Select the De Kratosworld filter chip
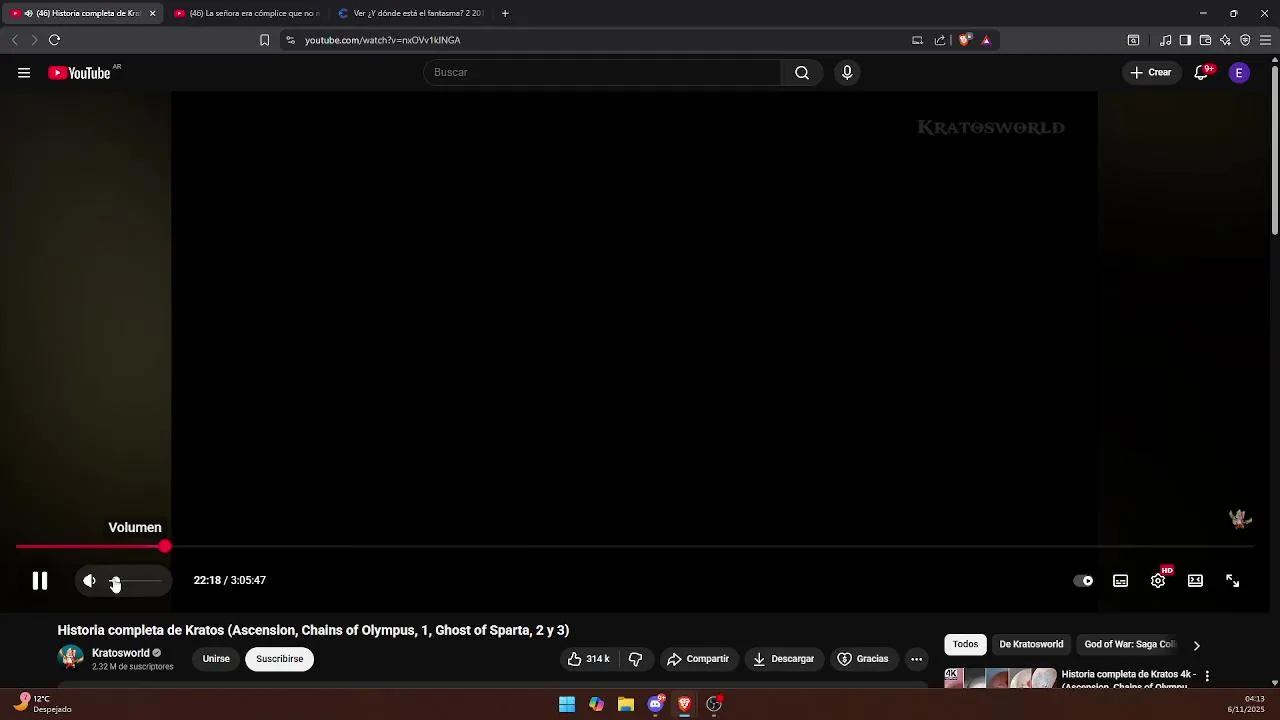The width and height of the screenshot is (1280, 720). [1031, 645]
